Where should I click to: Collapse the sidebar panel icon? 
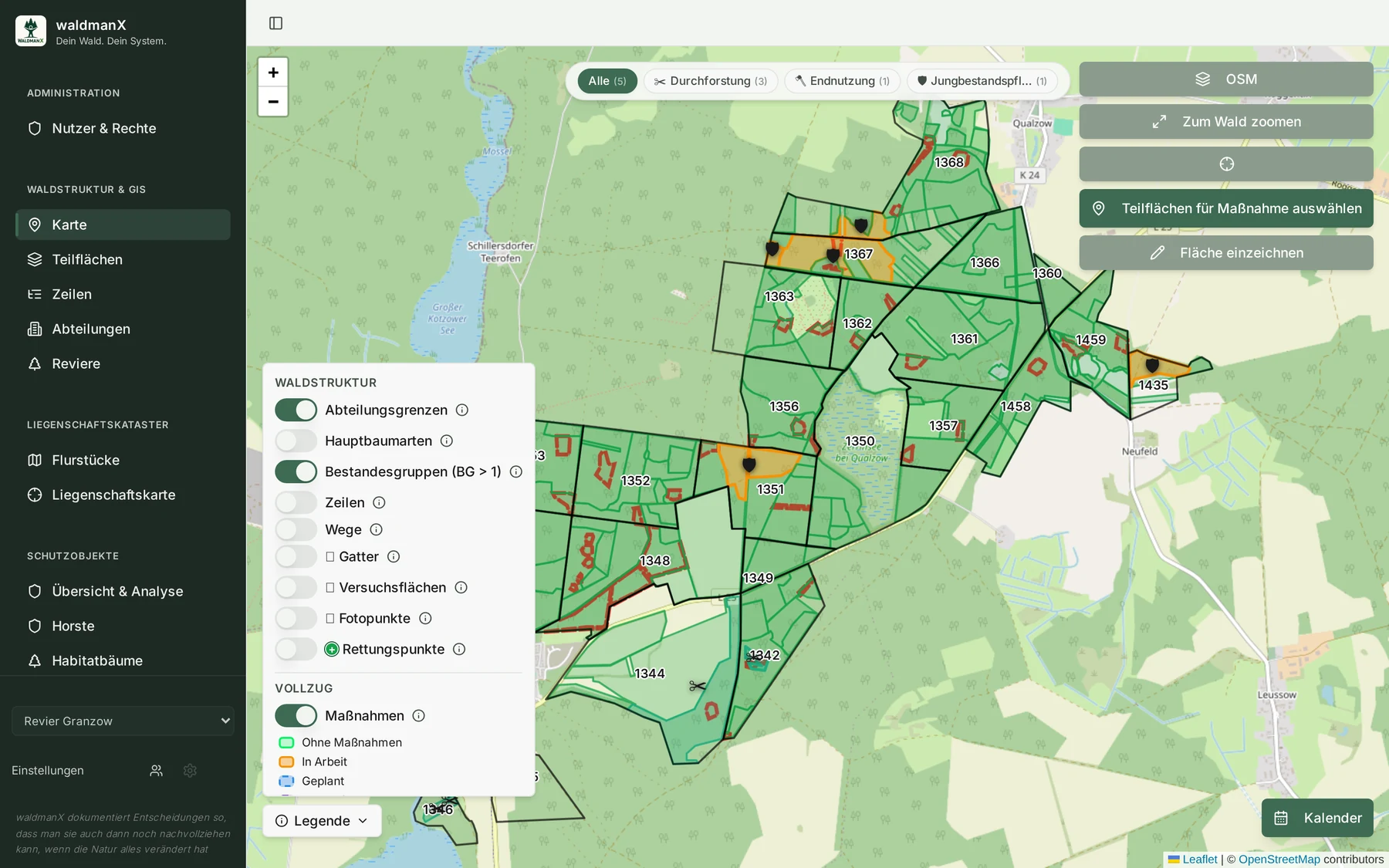pyautogui.click(x=275, y=23)
